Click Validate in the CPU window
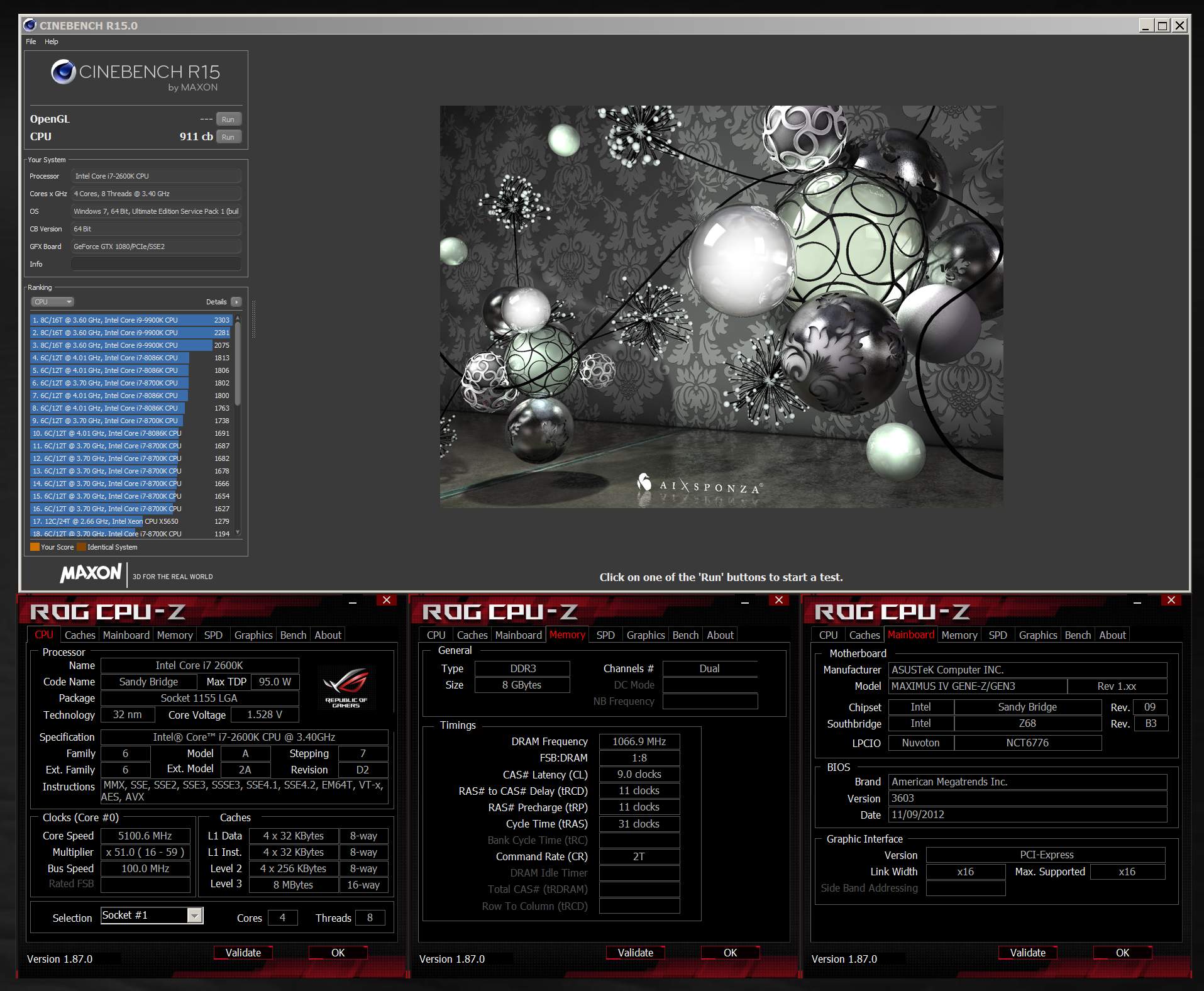Image resolution: width=1204 pixels, height=991 pixels. (x=243, y=953)
